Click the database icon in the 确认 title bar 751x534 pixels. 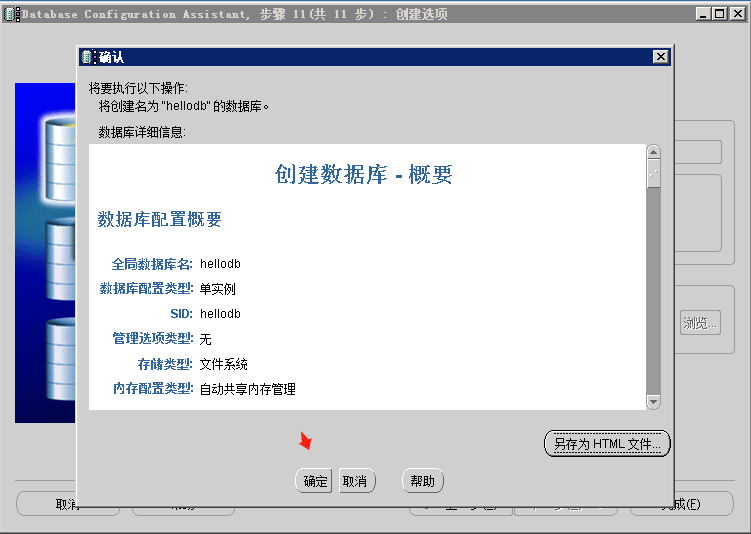click(87, 57)
